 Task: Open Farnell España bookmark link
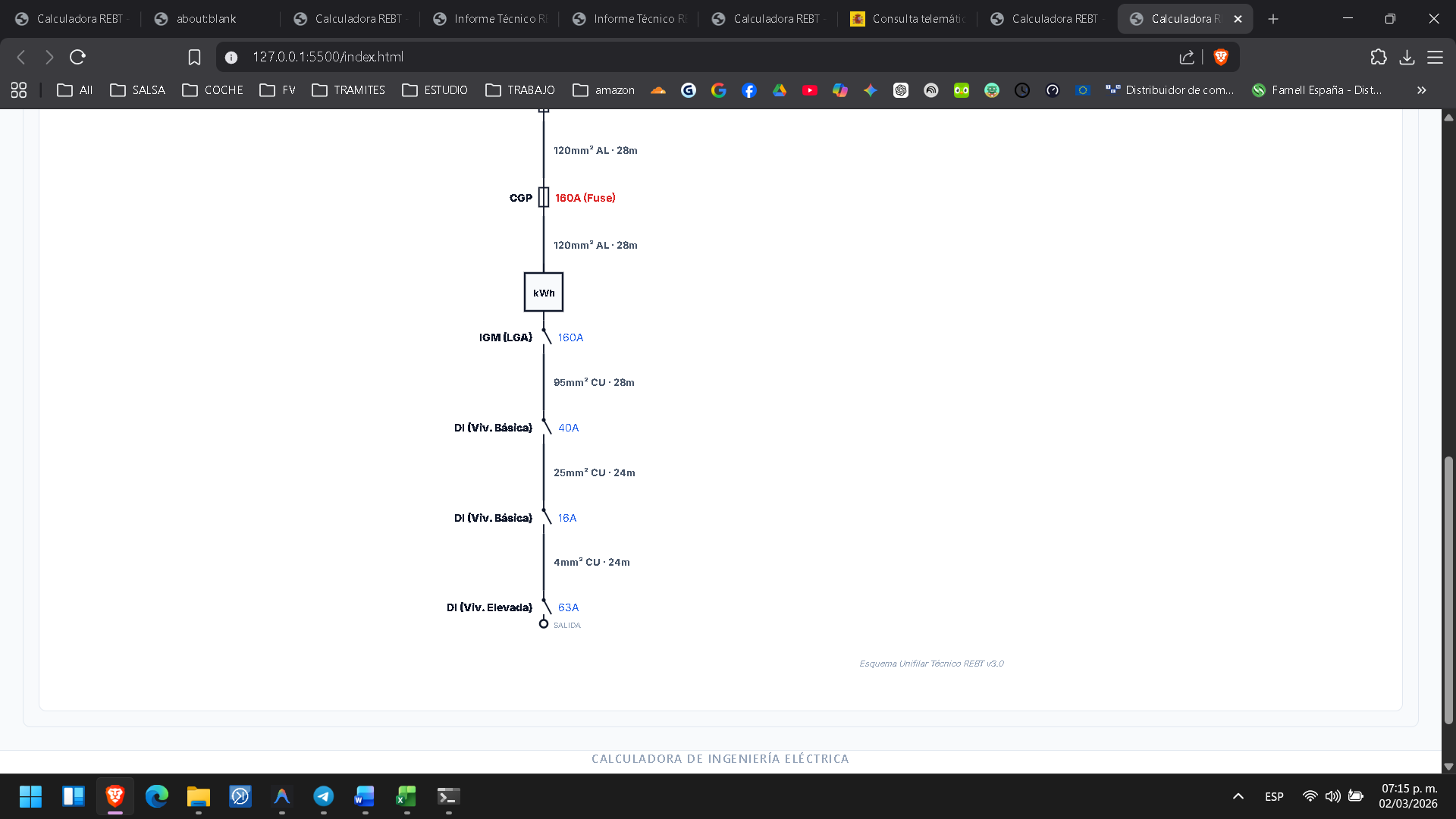(x=1317, y=90)
